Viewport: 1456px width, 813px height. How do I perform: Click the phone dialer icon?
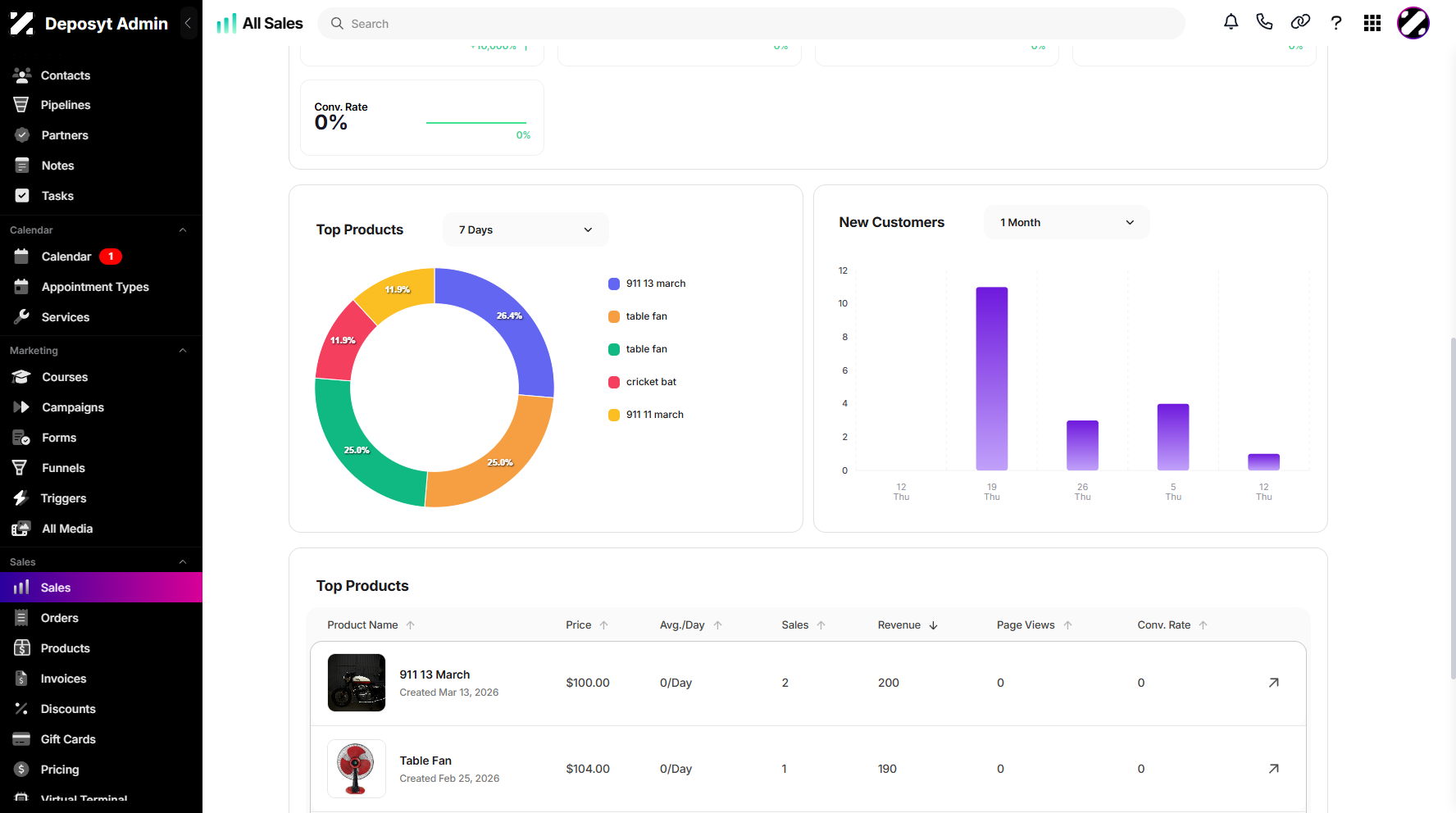tap(1264, 22)
